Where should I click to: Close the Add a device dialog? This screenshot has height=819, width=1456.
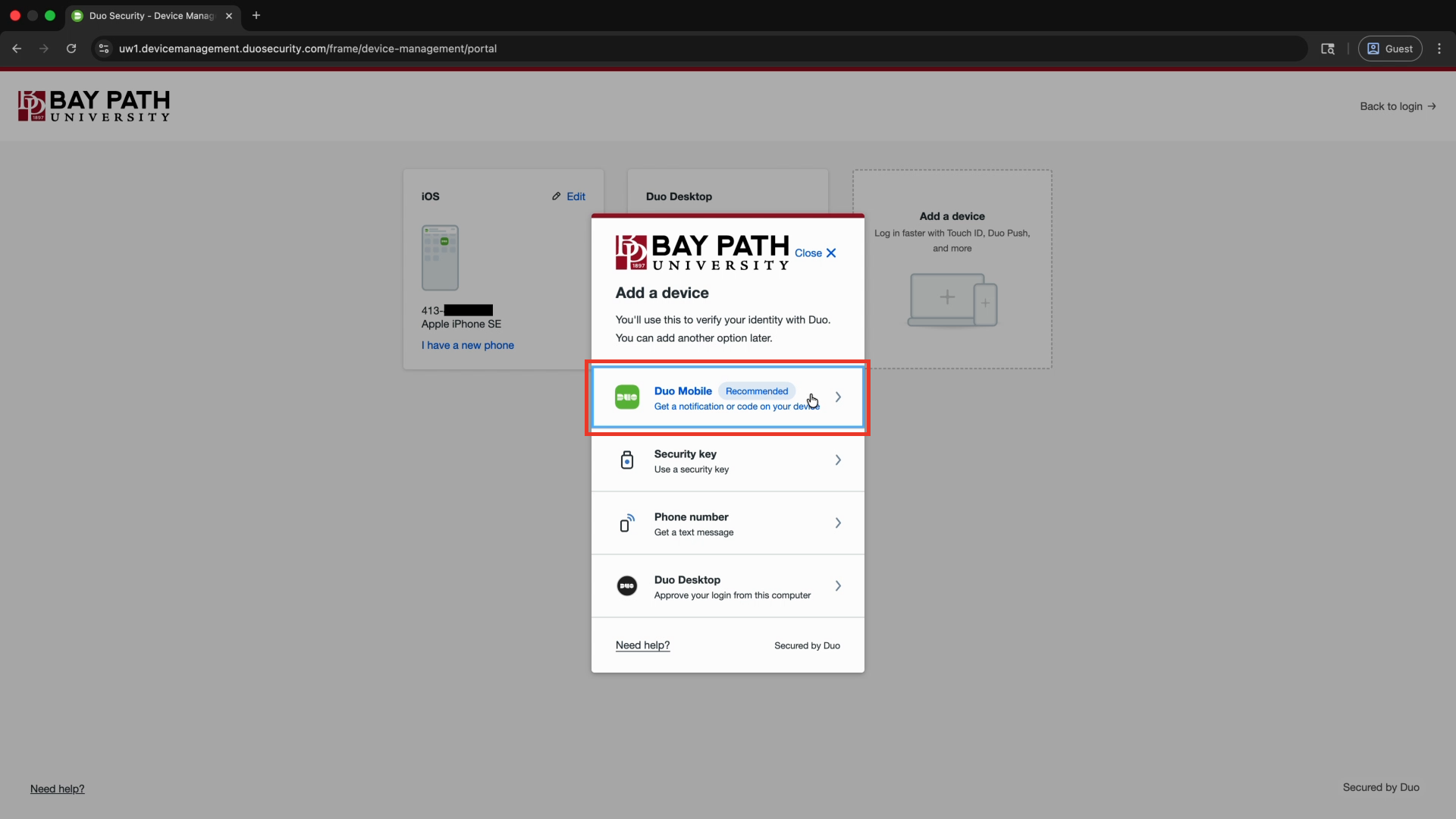click(x=815, y=253)
